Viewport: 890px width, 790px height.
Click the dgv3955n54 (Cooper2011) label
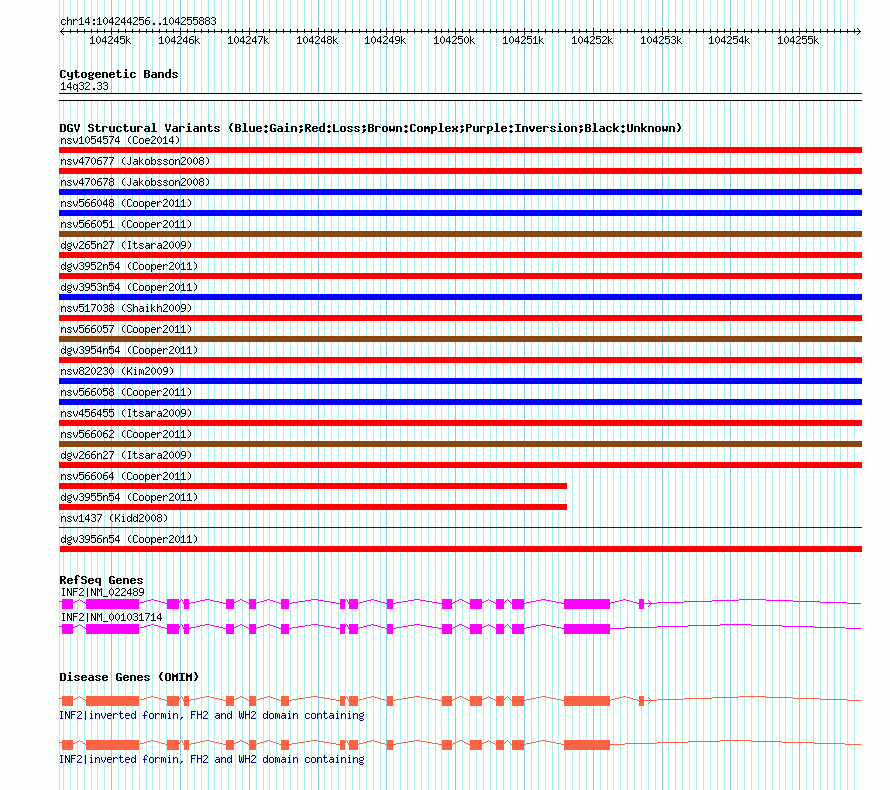pyautogui.click(x=129, y=497)
